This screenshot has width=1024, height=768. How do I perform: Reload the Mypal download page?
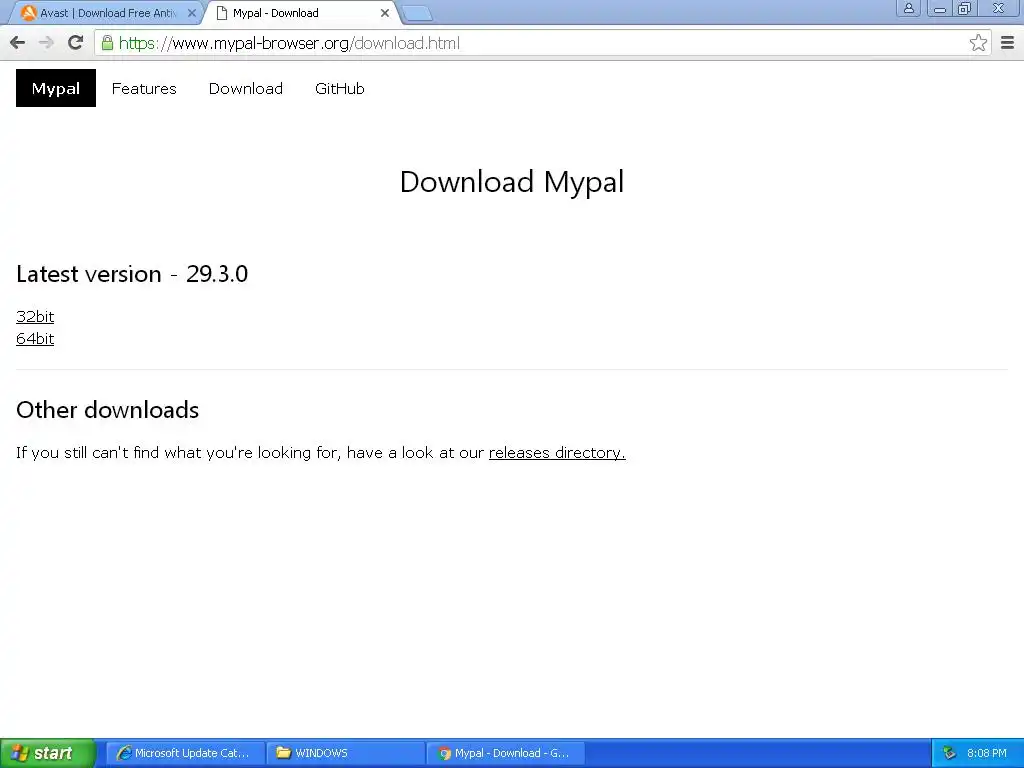[76, 43]
